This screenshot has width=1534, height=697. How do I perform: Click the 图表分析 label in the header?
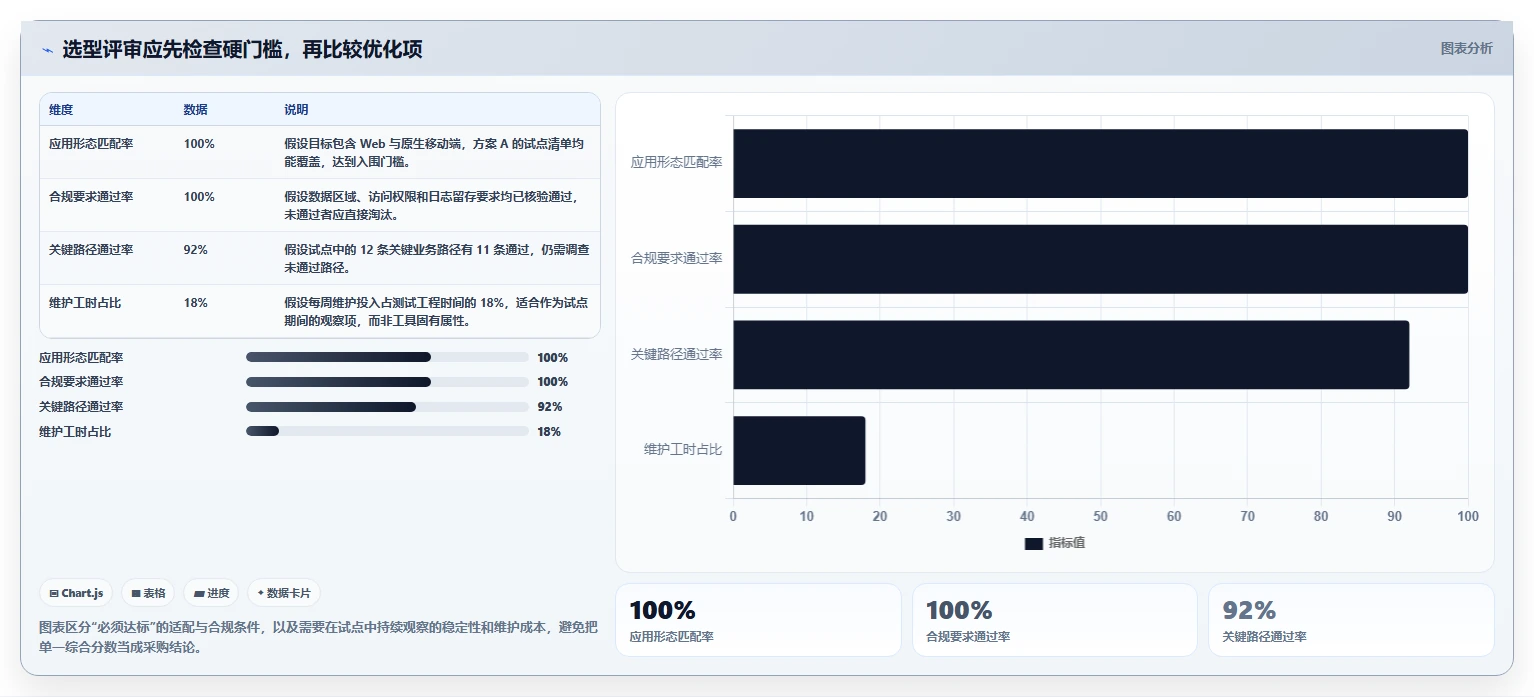click(1466, 48)
